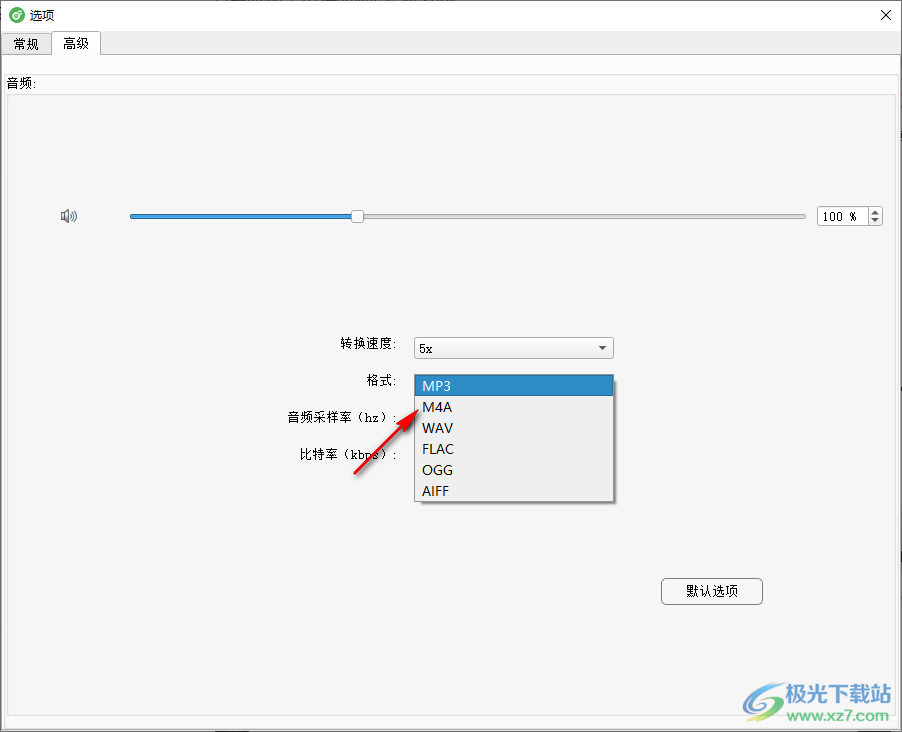Screen dimensions: 902x732
Task: Choose M4A from the format list
Action: [x=514, y=407]
